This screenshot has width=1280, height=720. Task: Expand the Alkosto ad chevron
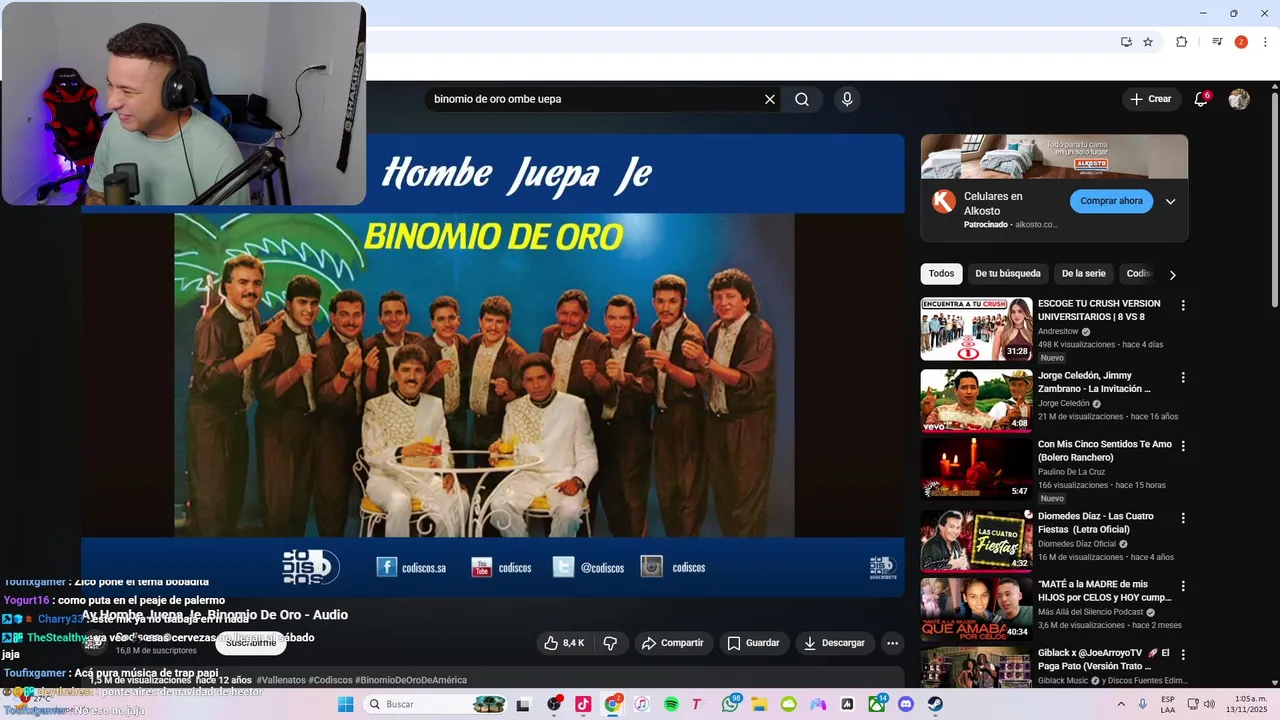1170,201
